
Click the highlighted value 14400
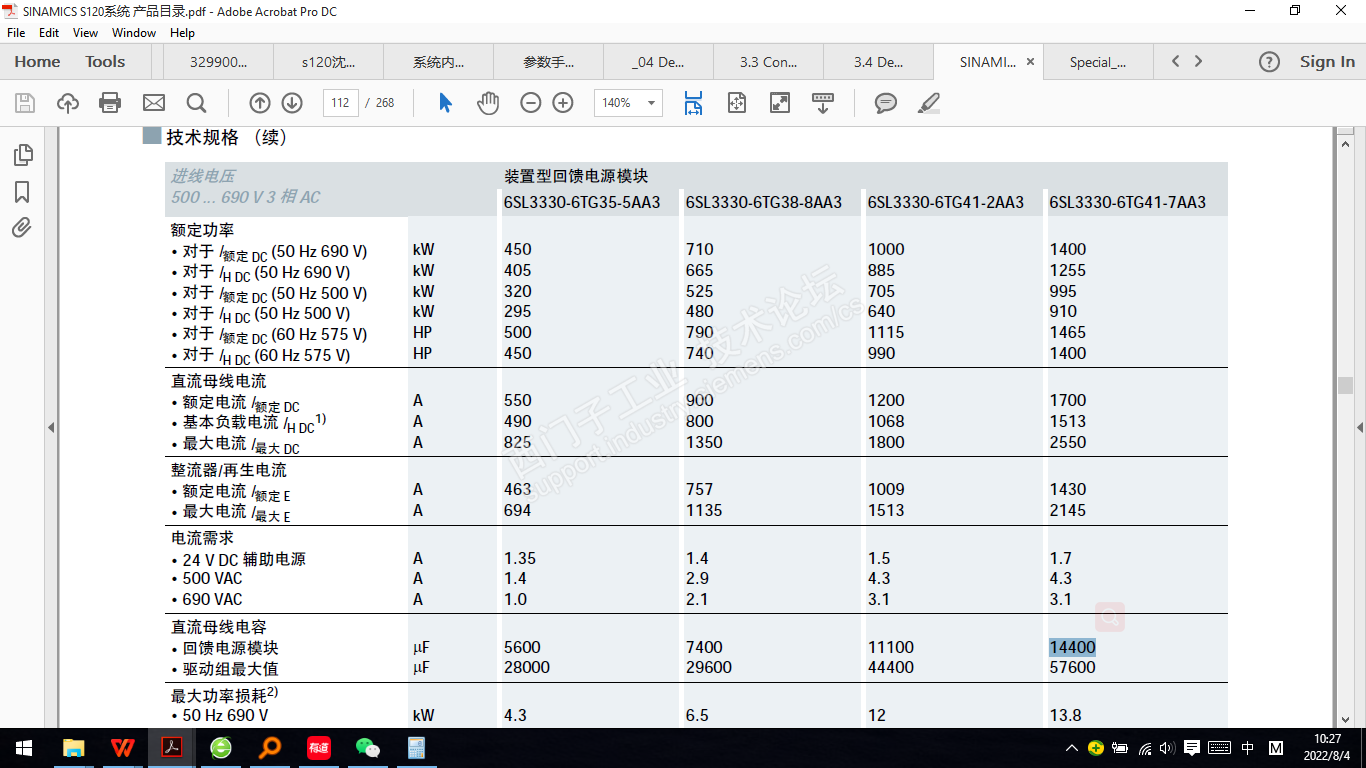pyautogui.click(x=1072, y=647)
